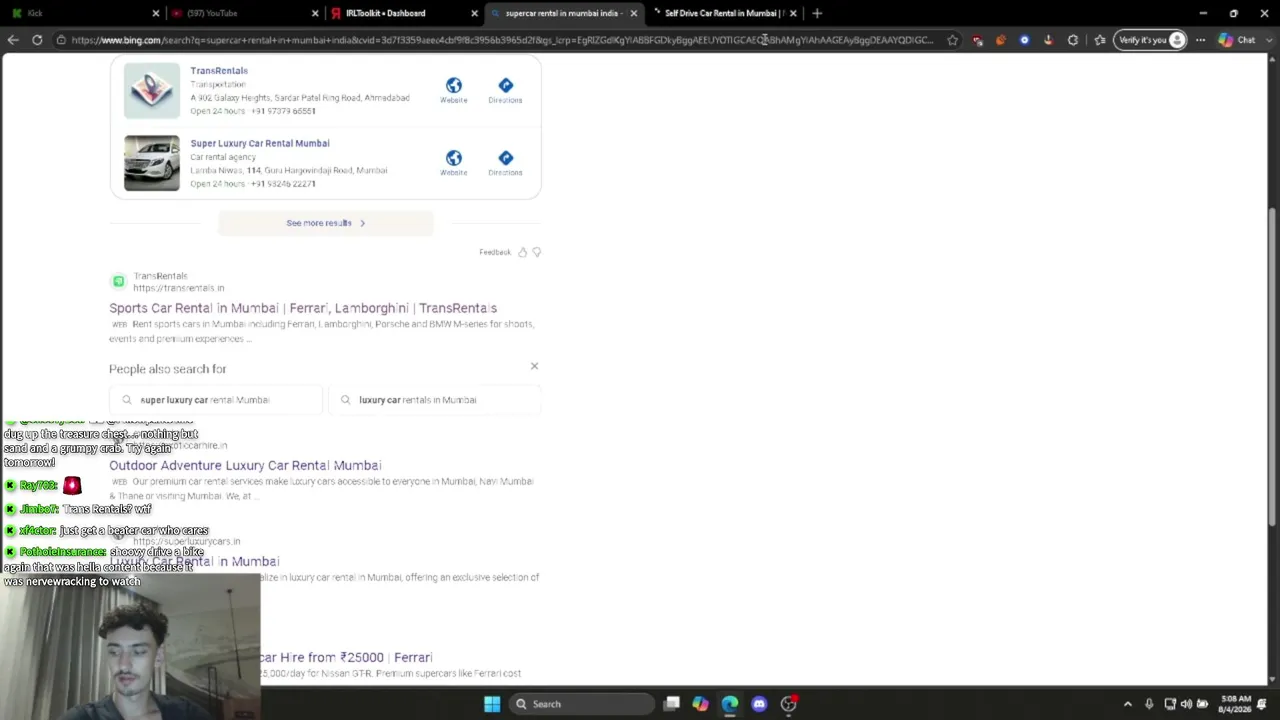Close the YouTube tab

point(314,13)
